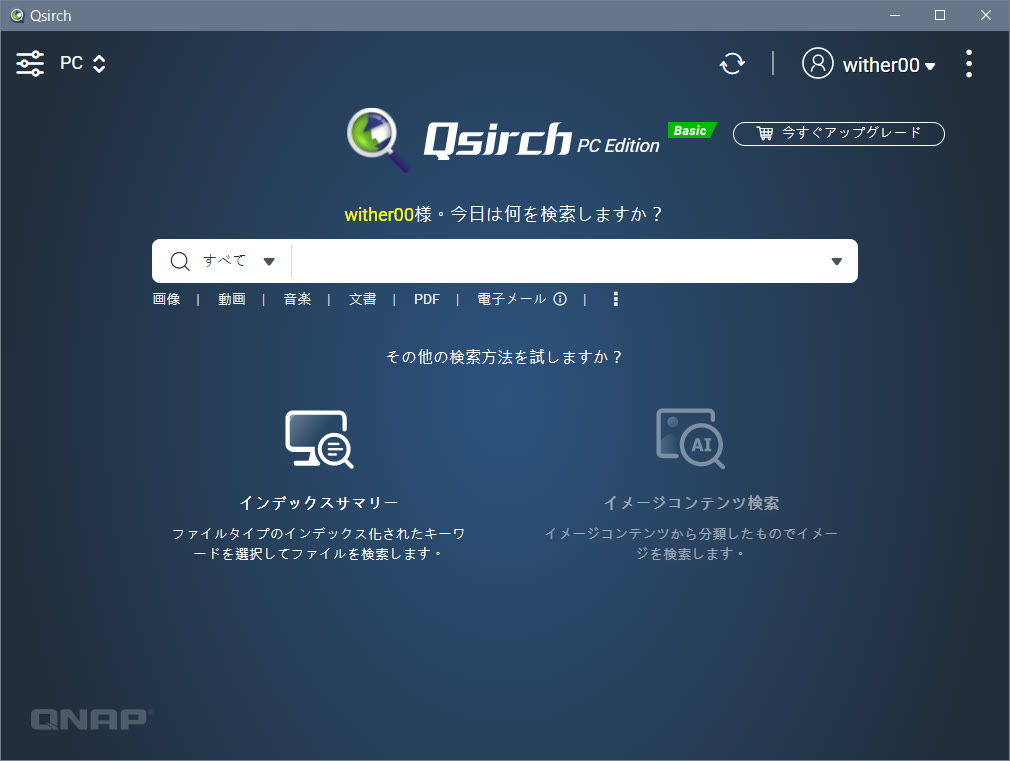Open the search settings sliders icon

[x=30, y=64]
